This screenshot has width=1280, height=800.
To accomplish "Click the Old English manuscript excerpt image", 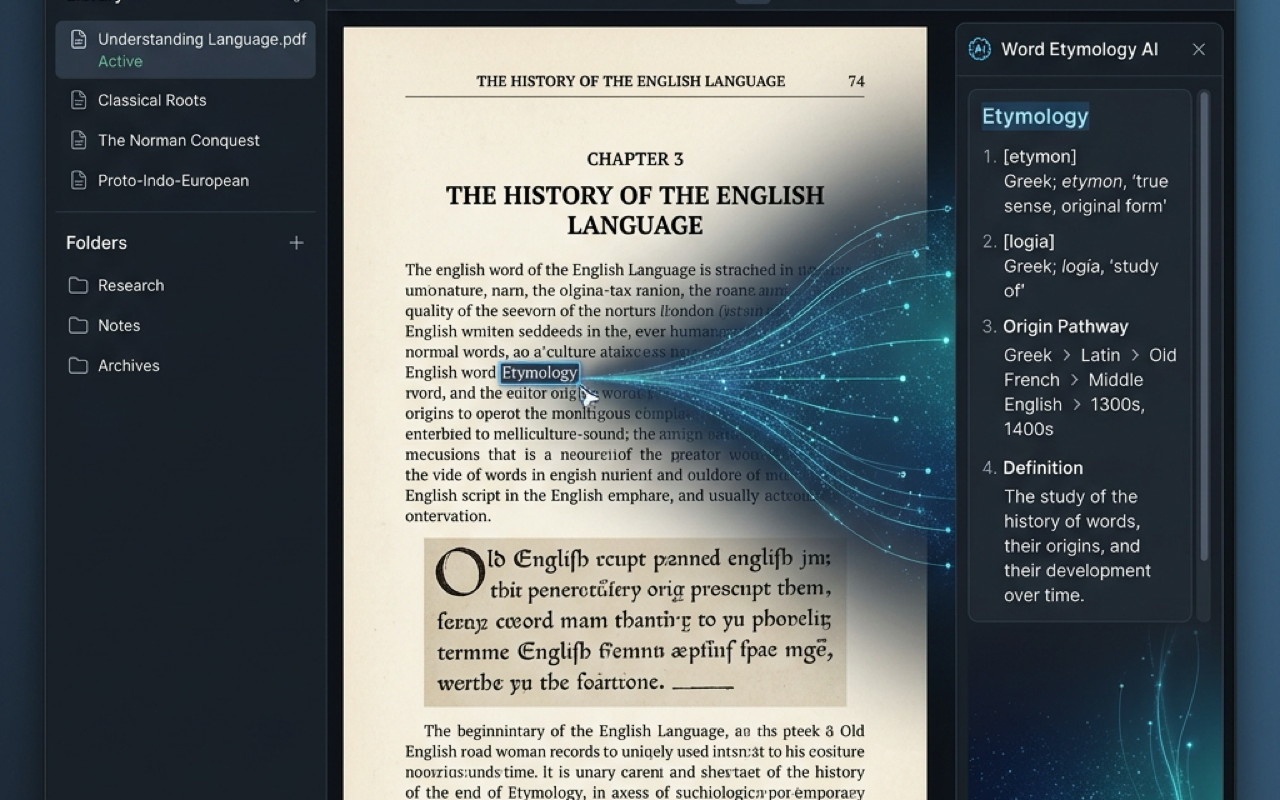I will click(635, 622).
